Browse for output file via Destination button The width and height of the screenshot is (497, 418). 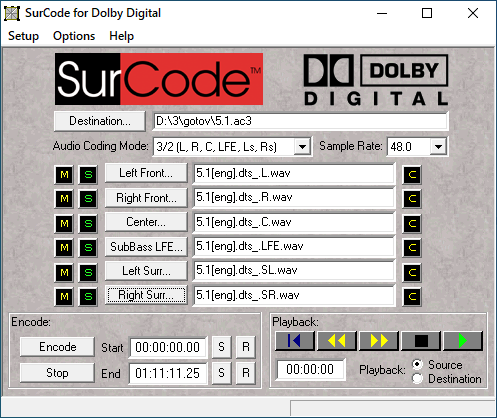pyautogui.click(x=100, y=121)
